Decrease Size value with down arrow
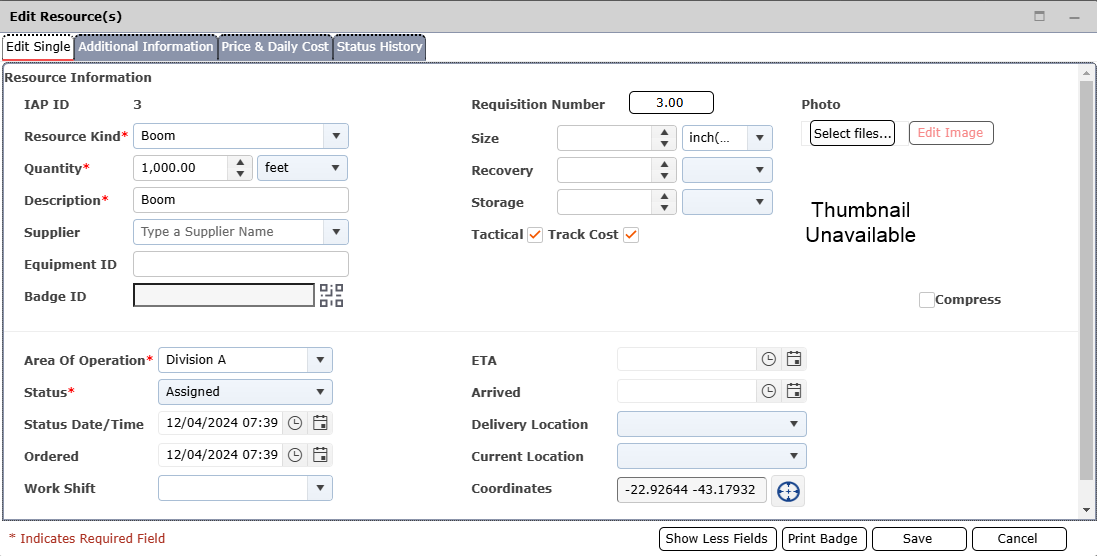This screenshot has height=556, width=1097. (x=664, y=143)
